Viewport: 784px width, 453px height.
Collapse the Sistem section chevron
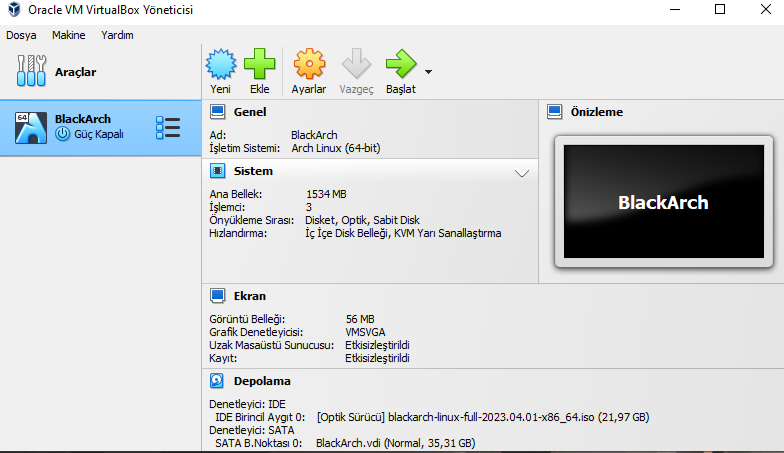(522, 174)
